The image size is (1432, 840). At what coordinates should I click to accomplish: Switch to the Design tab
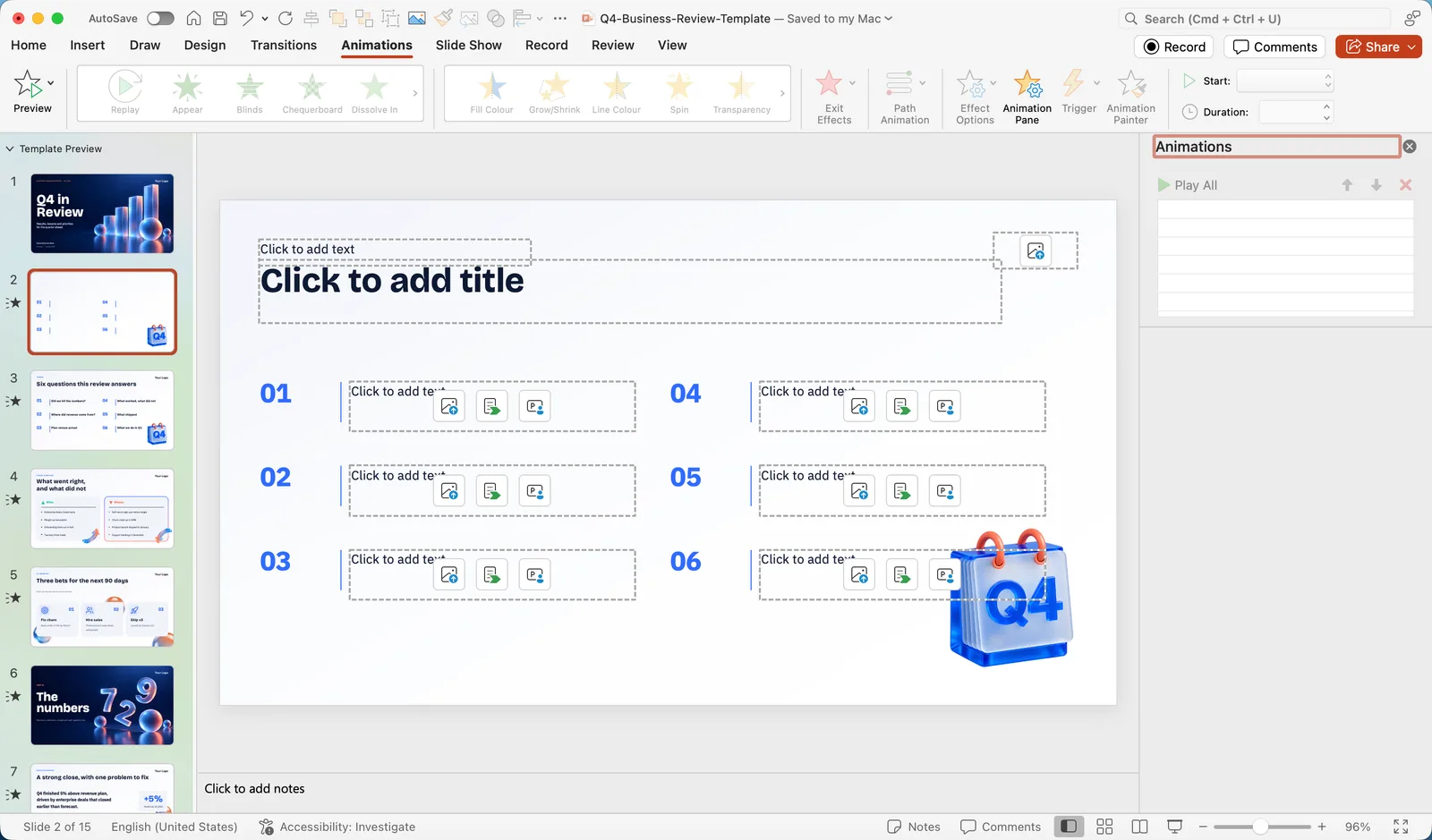pyautogui.click(x=205, y=45)
